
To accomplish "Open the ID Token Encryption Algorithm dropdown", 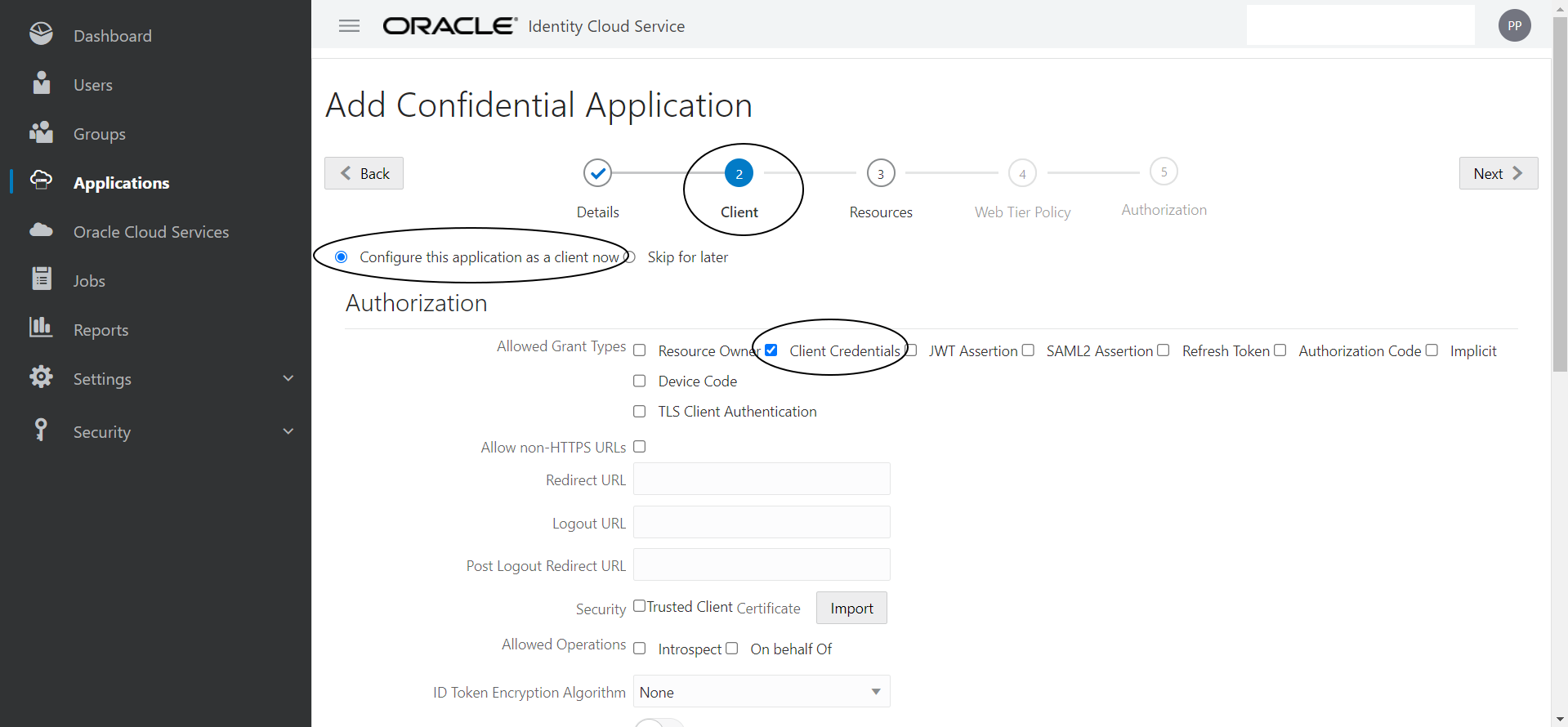I will tap(761, 692).
